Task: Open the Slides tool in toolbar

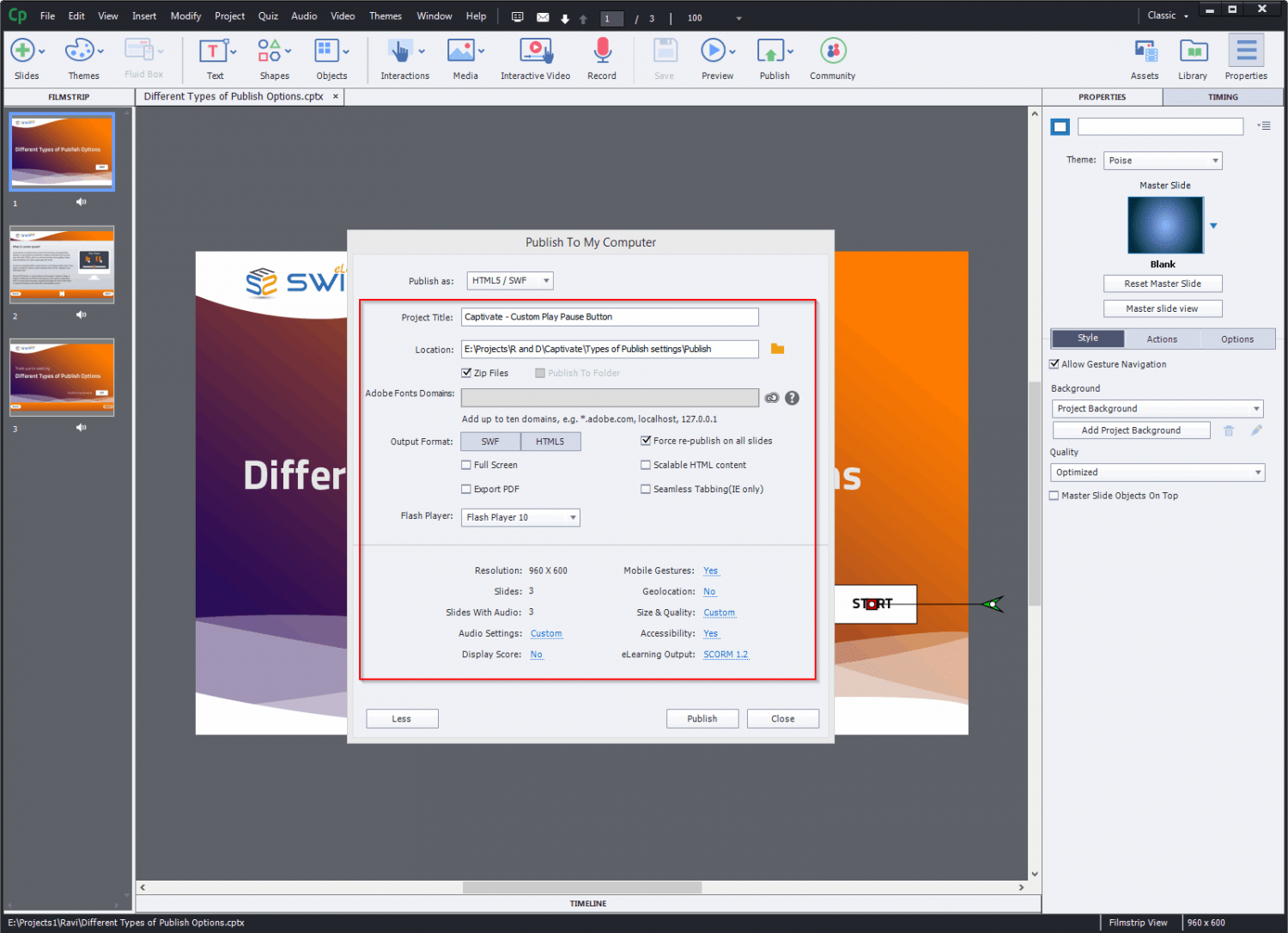Action: click(22, 51)
